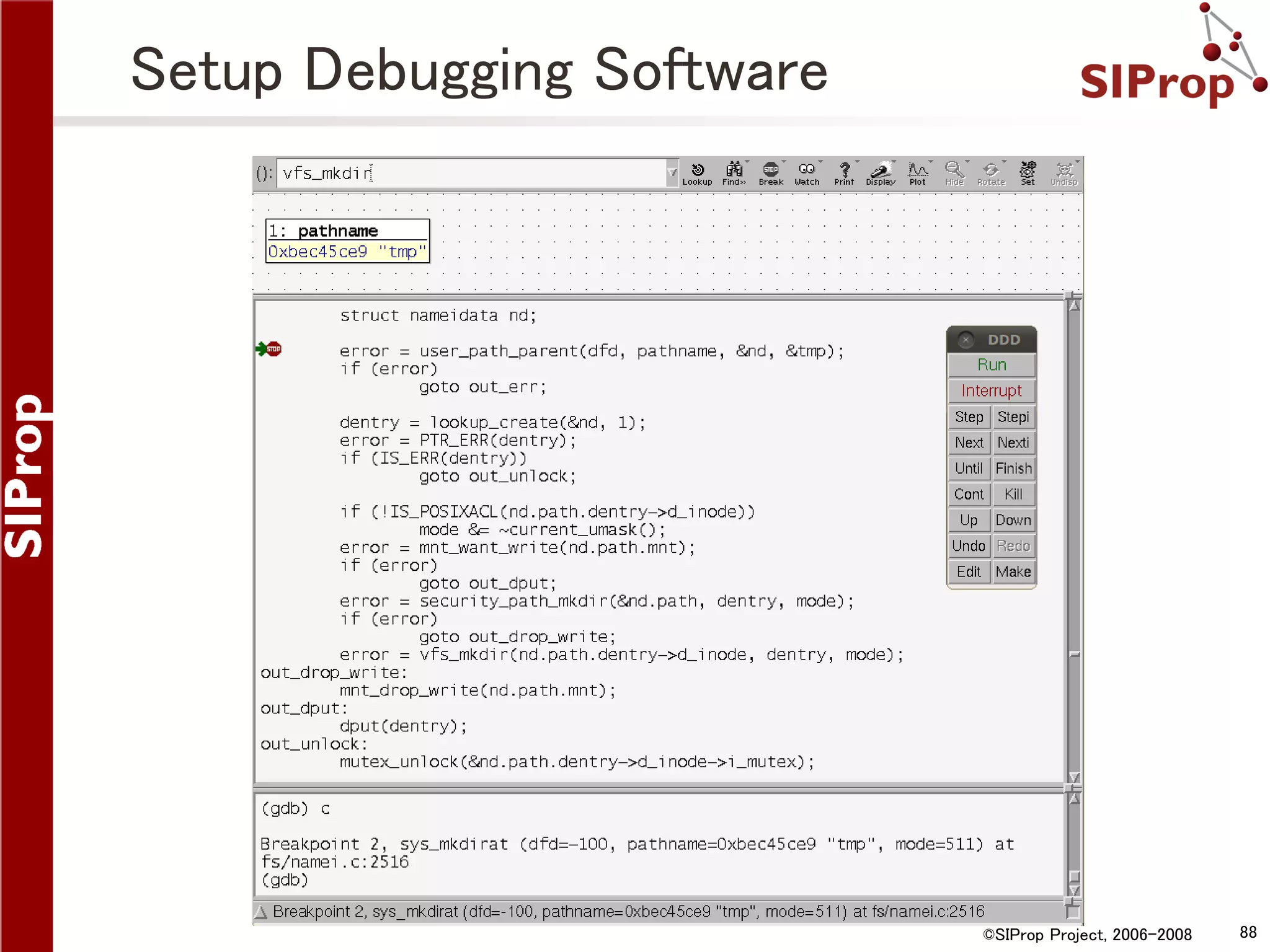
Task: Click the Stepi button
Action: coord(1013,417)
